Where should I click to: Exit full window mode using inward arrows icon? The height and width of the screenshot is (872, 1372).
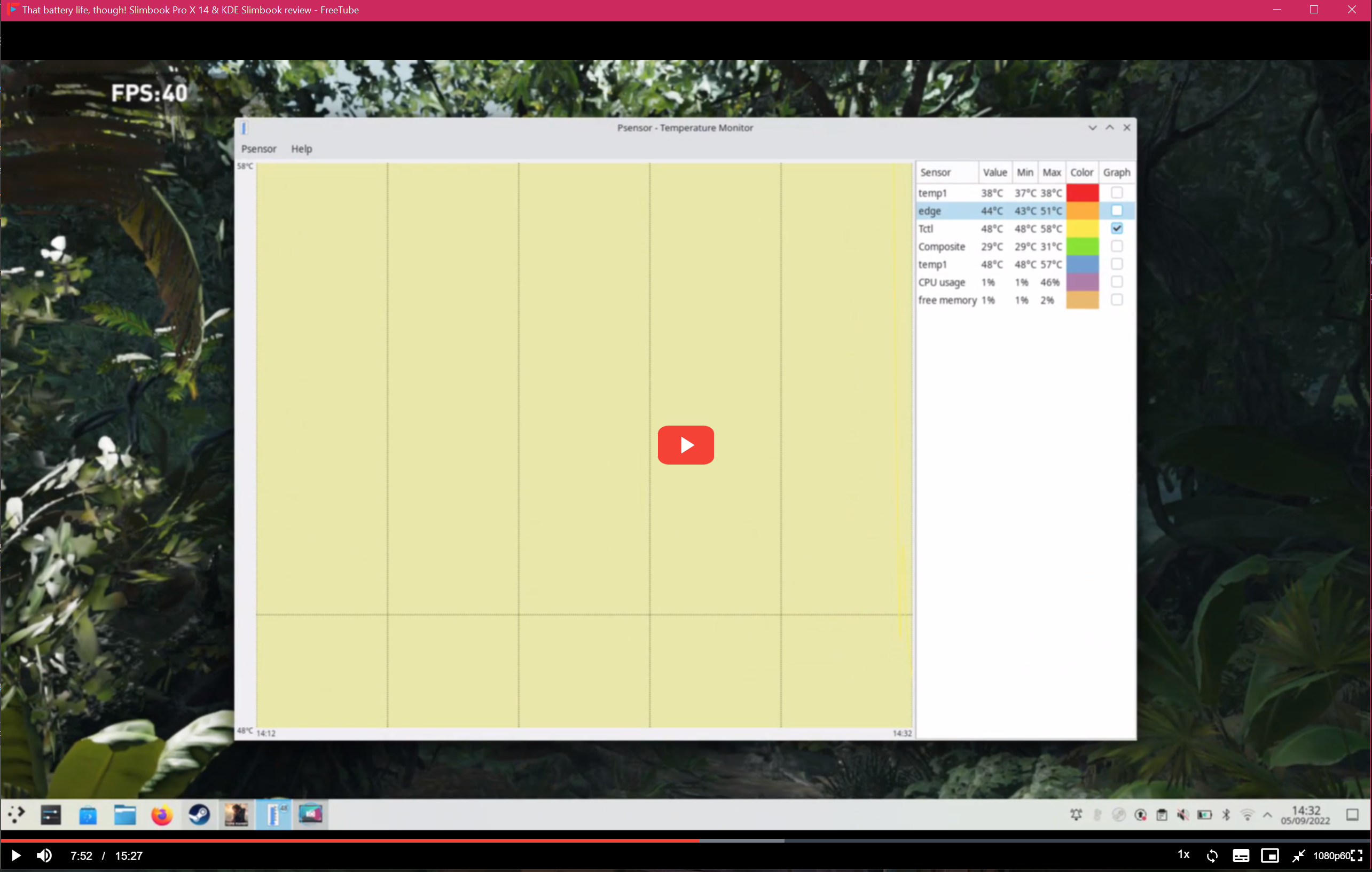point(1298,855)
